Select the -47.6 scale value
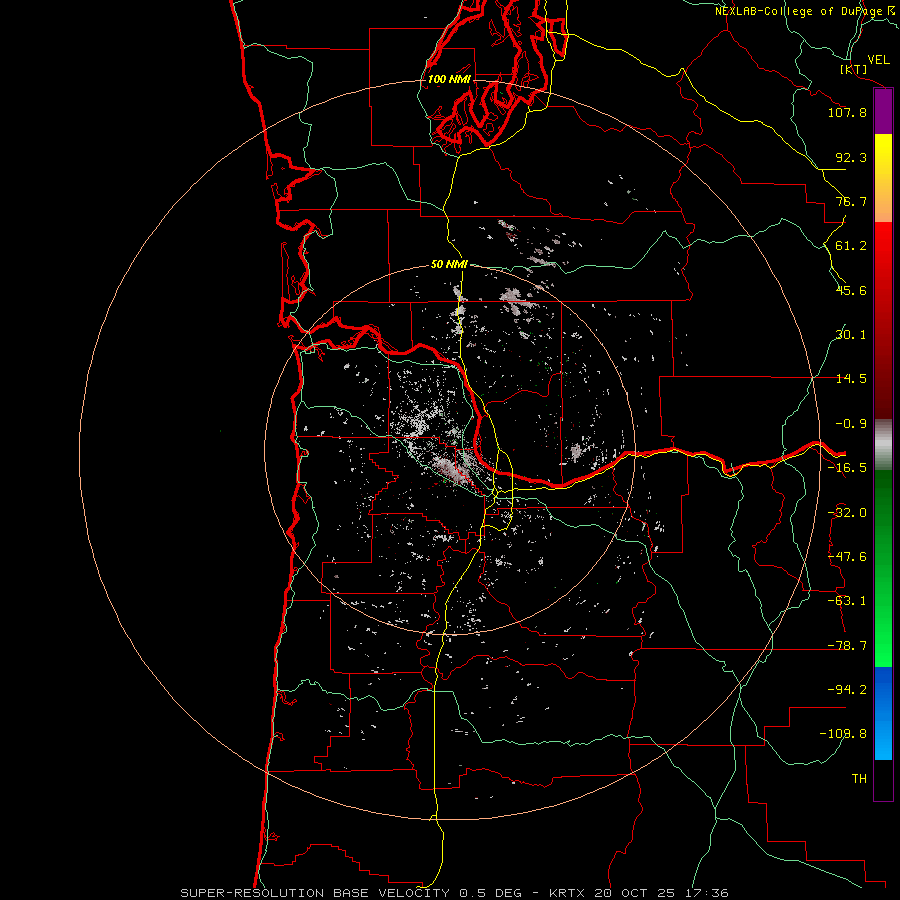This screenshot has width=900, height=900. click(x=847, y=557)
